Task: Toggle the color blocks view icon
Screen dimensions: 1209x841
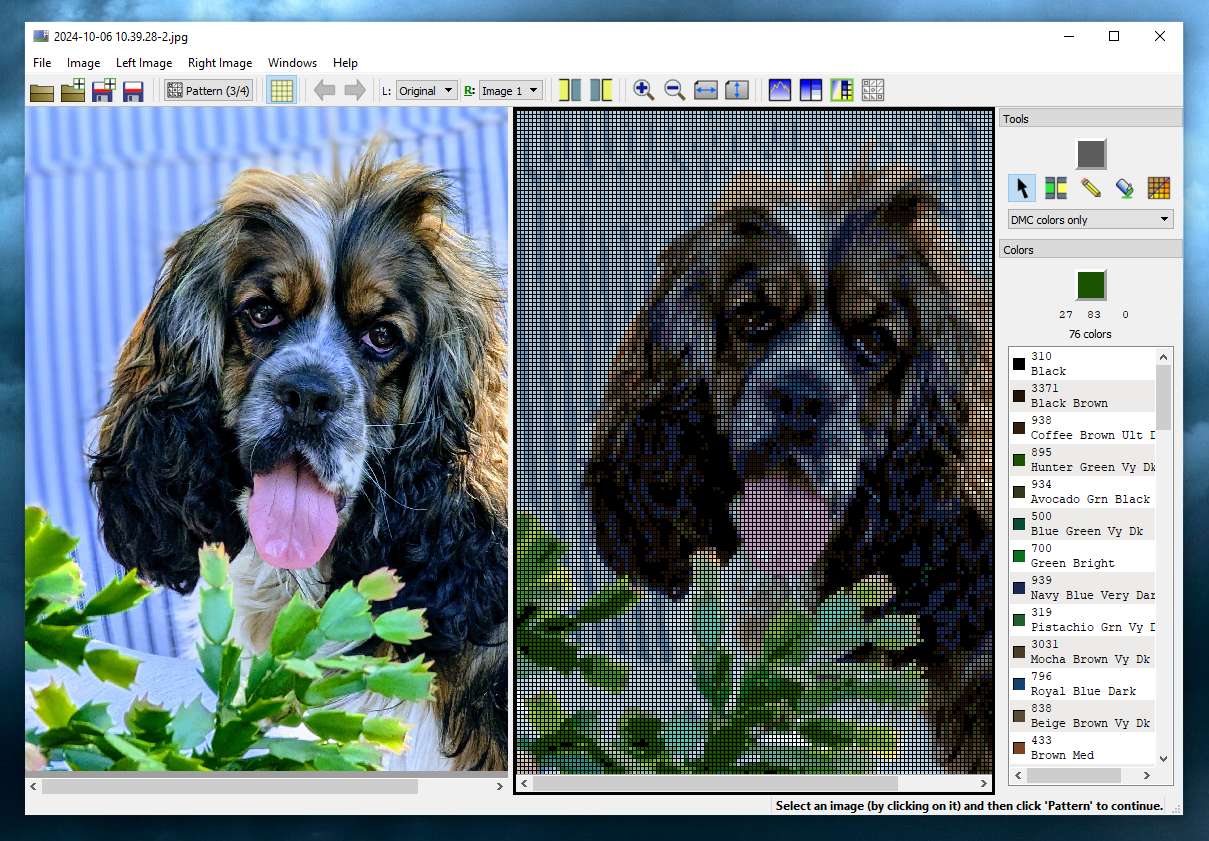Action: point(811,90)
